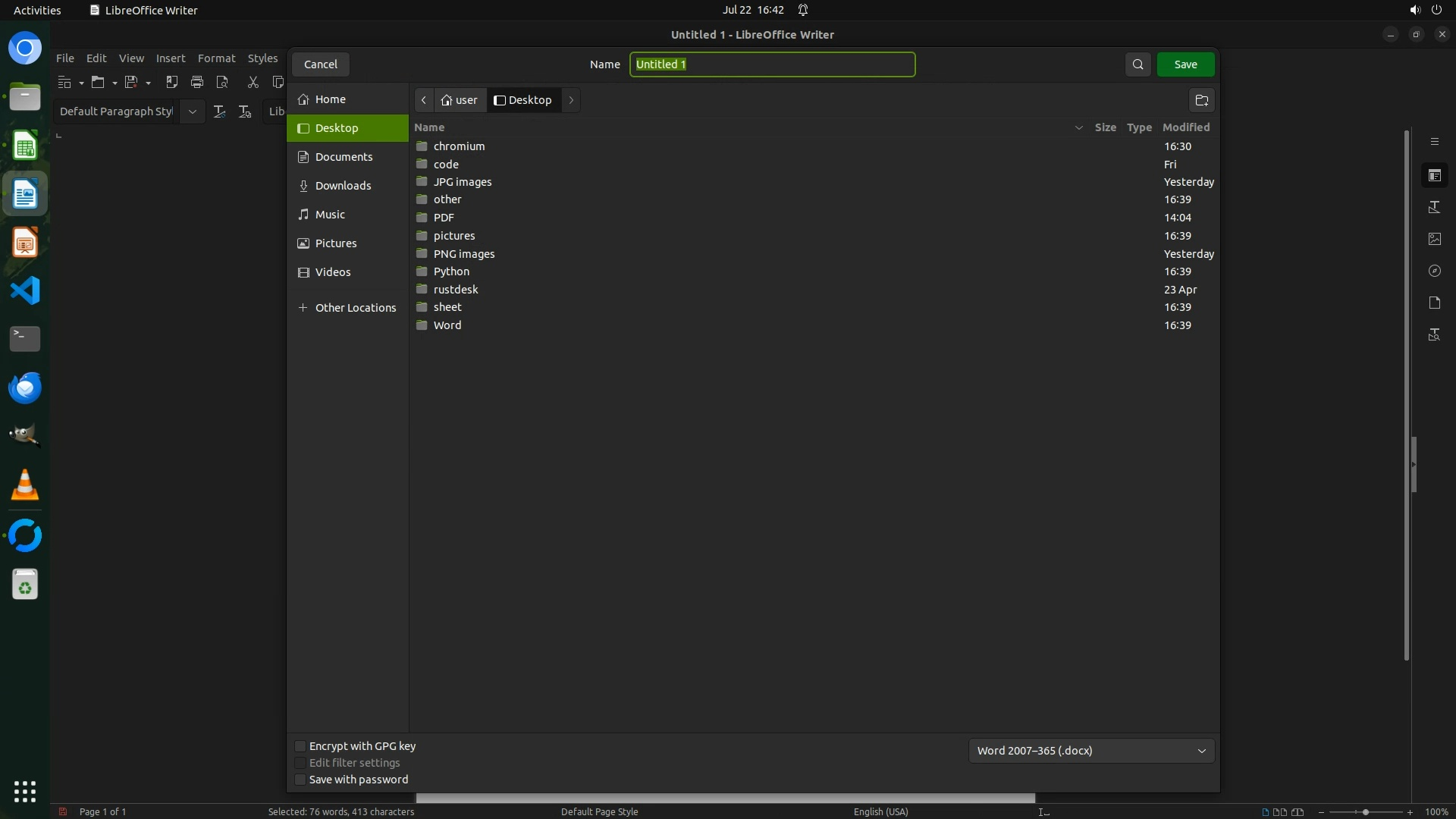The height and width of the screenshot is (819, 1456).
Task: Open the file type dropdown showing Word 2007–365
Action: coord(1090,751)
